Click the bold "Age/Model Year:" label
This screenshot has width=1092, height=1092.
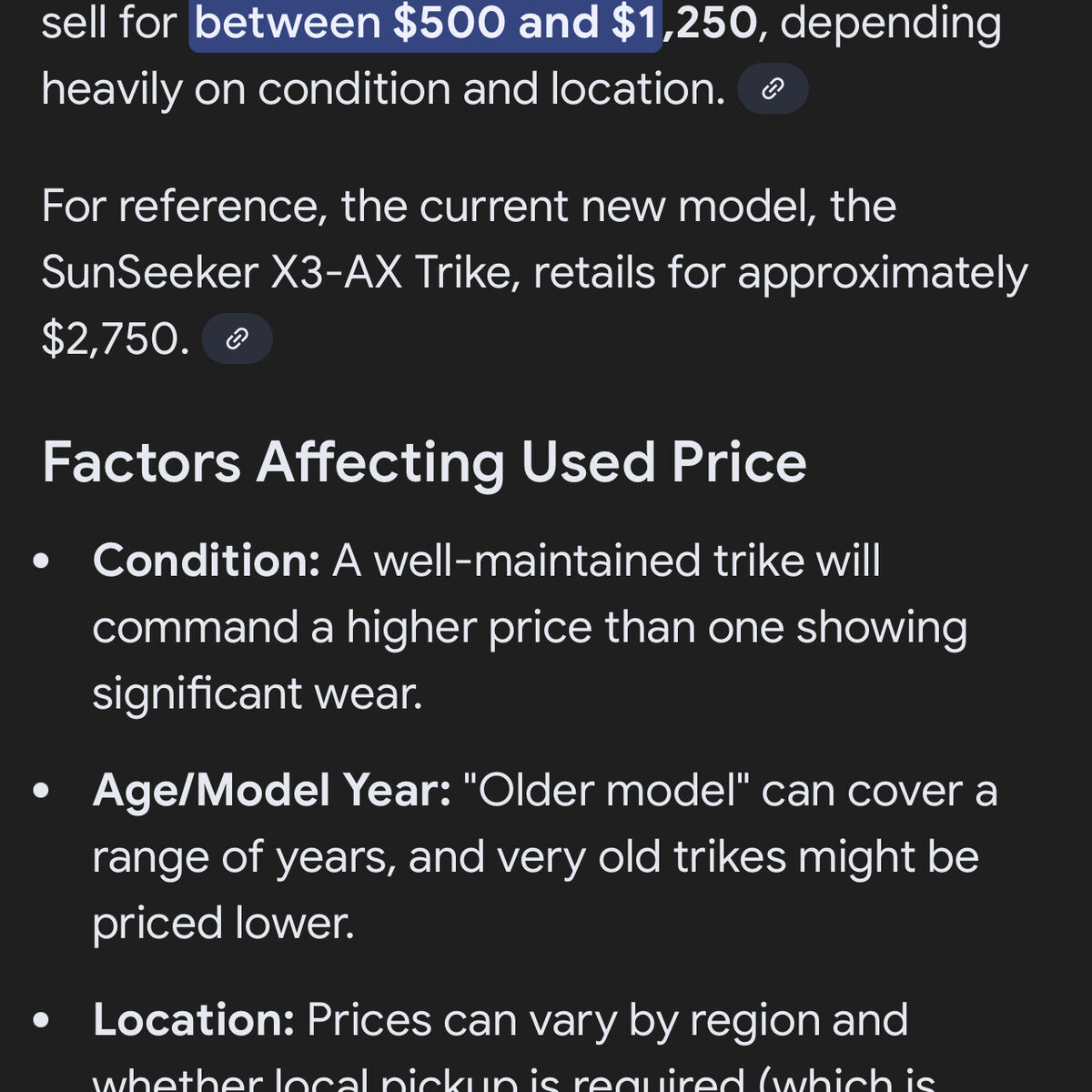tap(271, 790)
